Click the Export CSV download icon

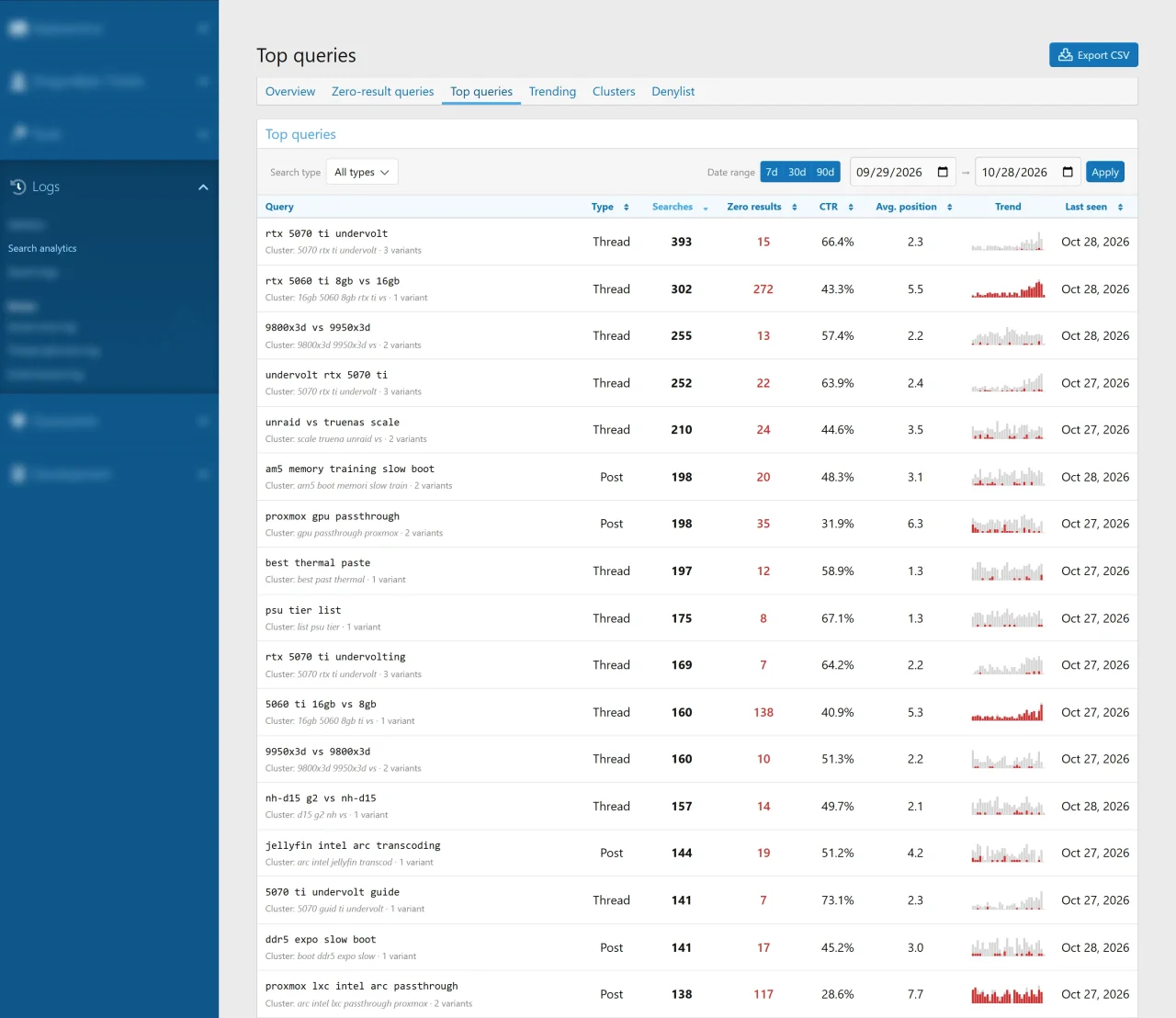pyautogui.click(x=1066, y=55)
